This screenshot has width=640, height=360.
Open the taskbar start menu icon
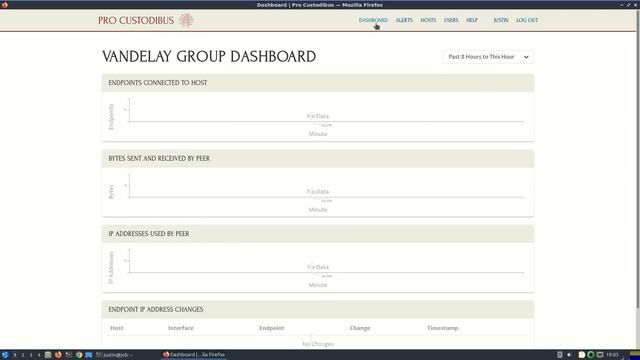(x=5, y=355)
